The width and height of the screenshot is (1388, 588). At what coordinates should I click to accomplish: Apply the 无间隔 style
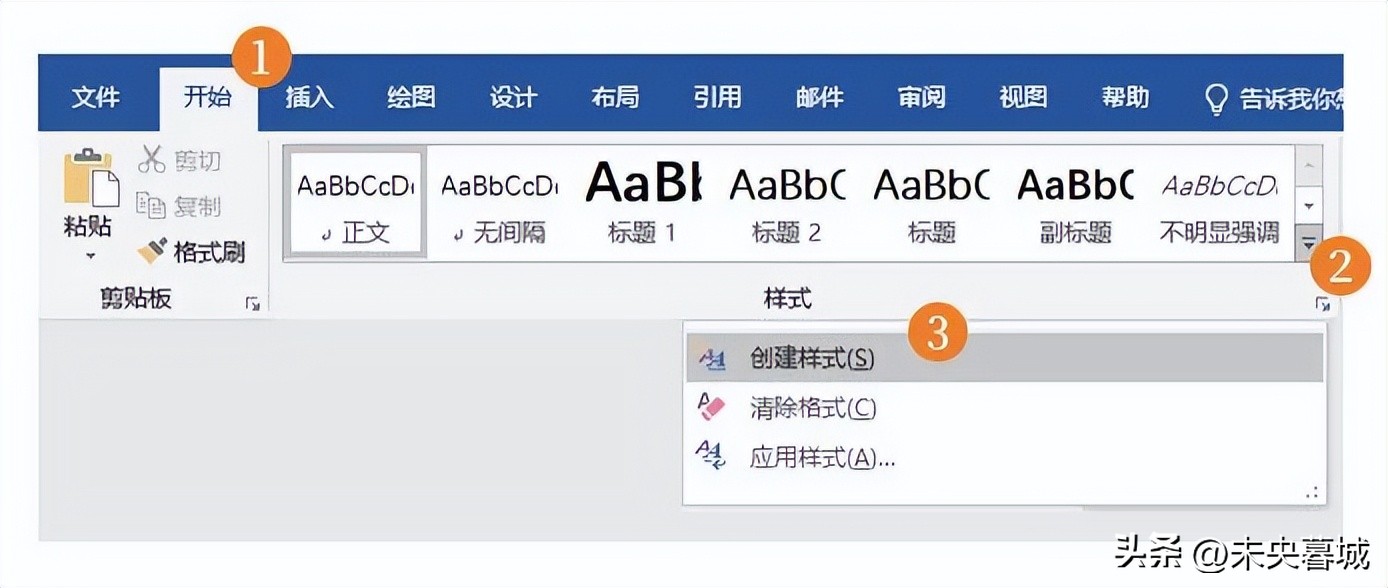(499, 203)
